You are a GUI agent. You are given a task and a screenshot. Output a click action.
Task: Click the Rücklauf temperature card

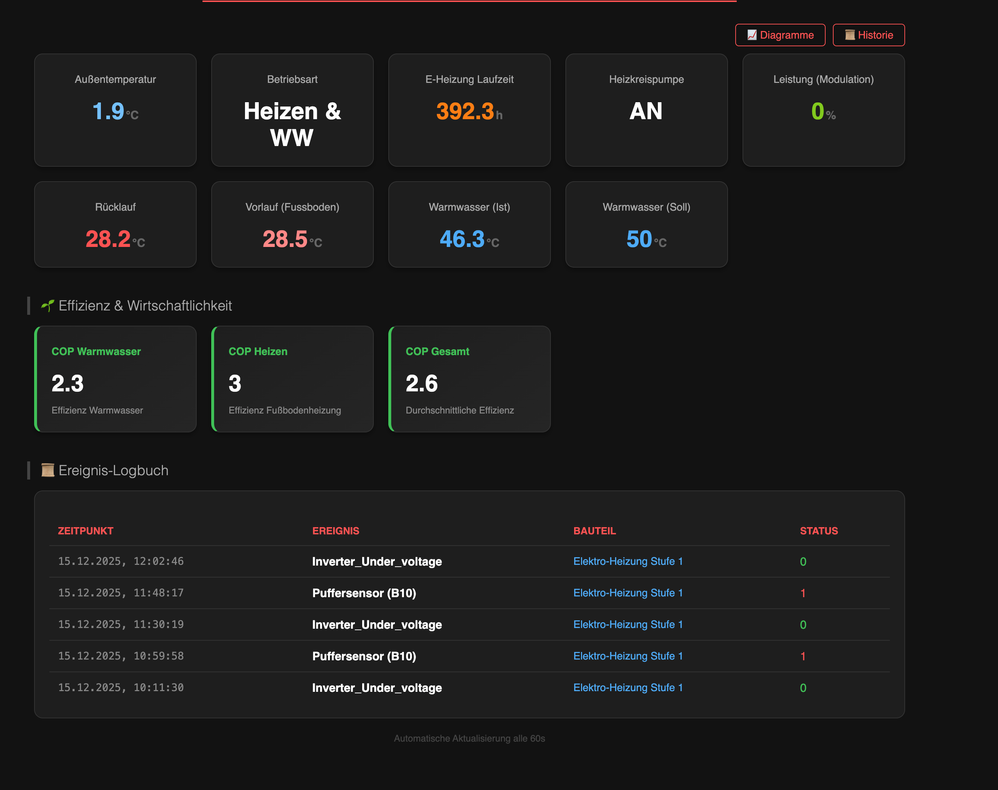115,225
